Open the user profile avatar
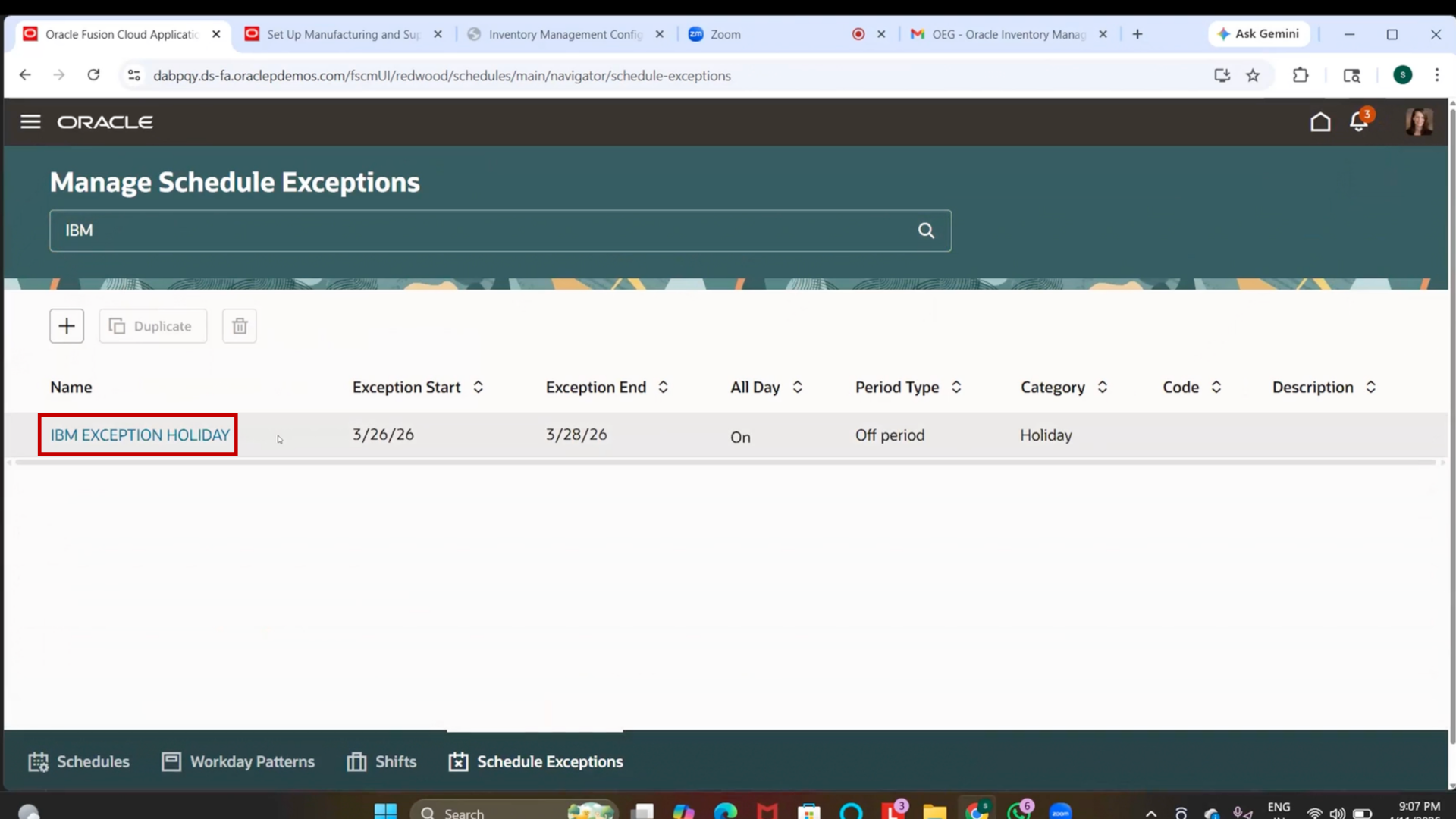The height and width of the screenshot is (819, 1456). click(1418, 121)
